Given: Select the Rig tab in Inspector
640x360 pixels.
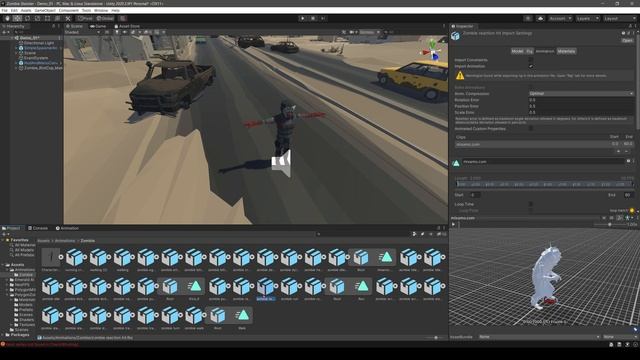Looking at the screenshot, I should click(x=529, y=51).
